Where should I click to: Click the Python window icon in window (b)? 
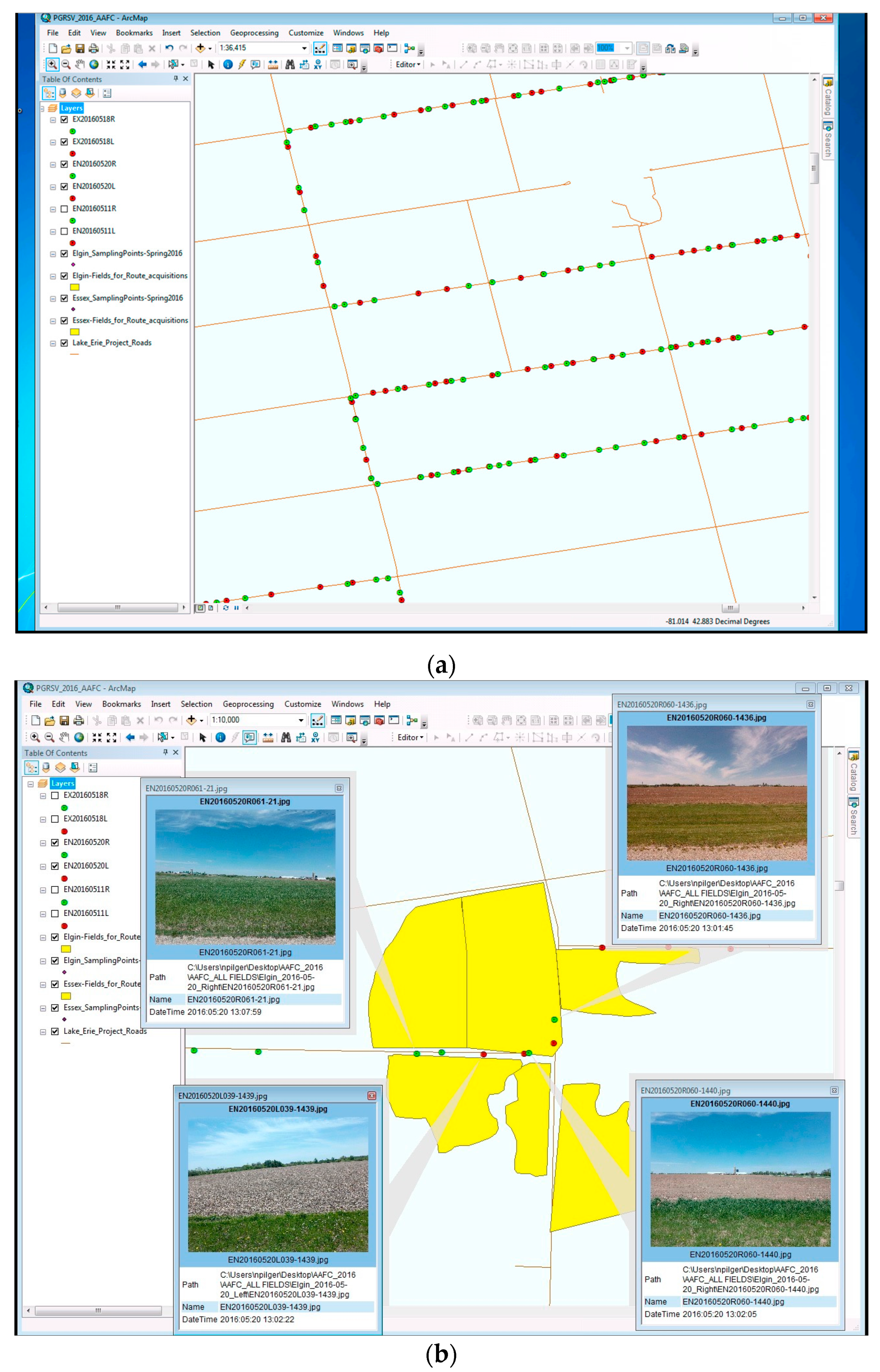pos(394,720)
